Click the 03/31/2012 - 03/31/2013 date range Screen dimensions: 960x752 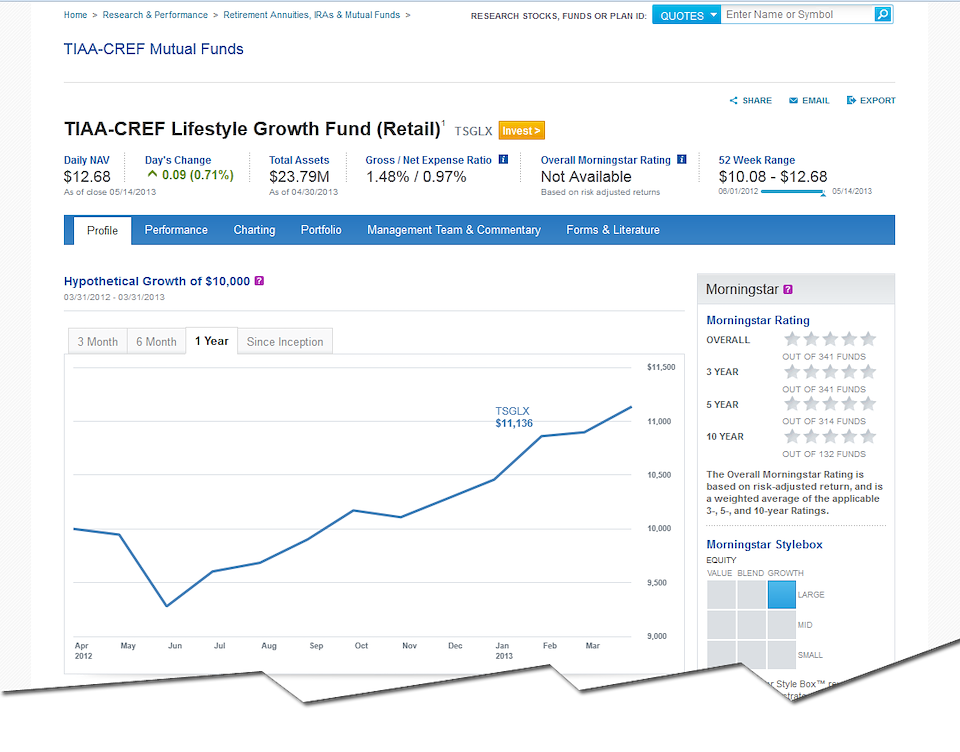click(114, 297)
